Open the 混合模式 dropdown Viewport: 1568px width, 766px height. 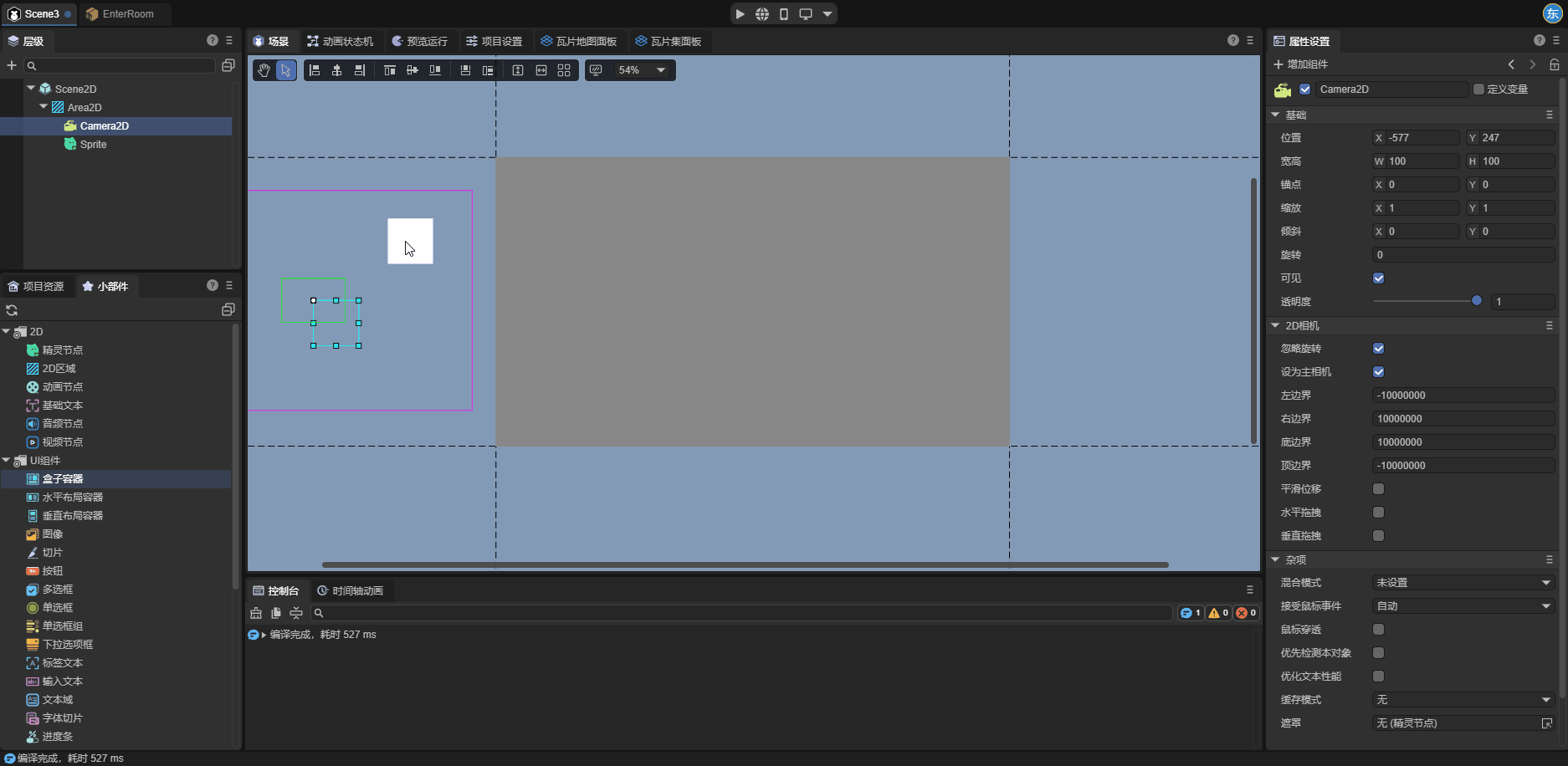(x=1463, y=583)
